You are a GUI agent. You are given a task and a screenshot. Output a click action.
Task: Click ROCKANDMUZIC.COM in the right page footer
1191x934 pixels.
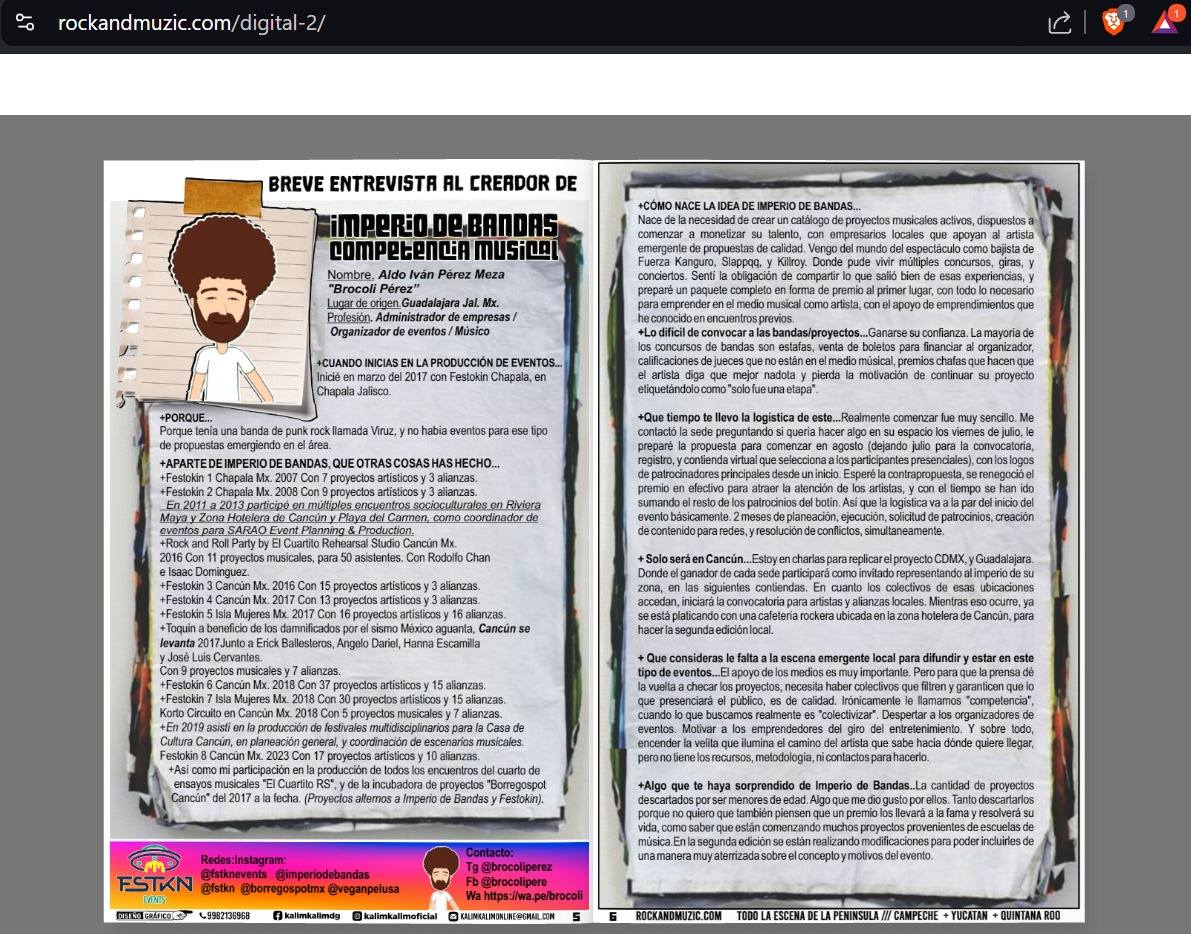pos(678,916)
